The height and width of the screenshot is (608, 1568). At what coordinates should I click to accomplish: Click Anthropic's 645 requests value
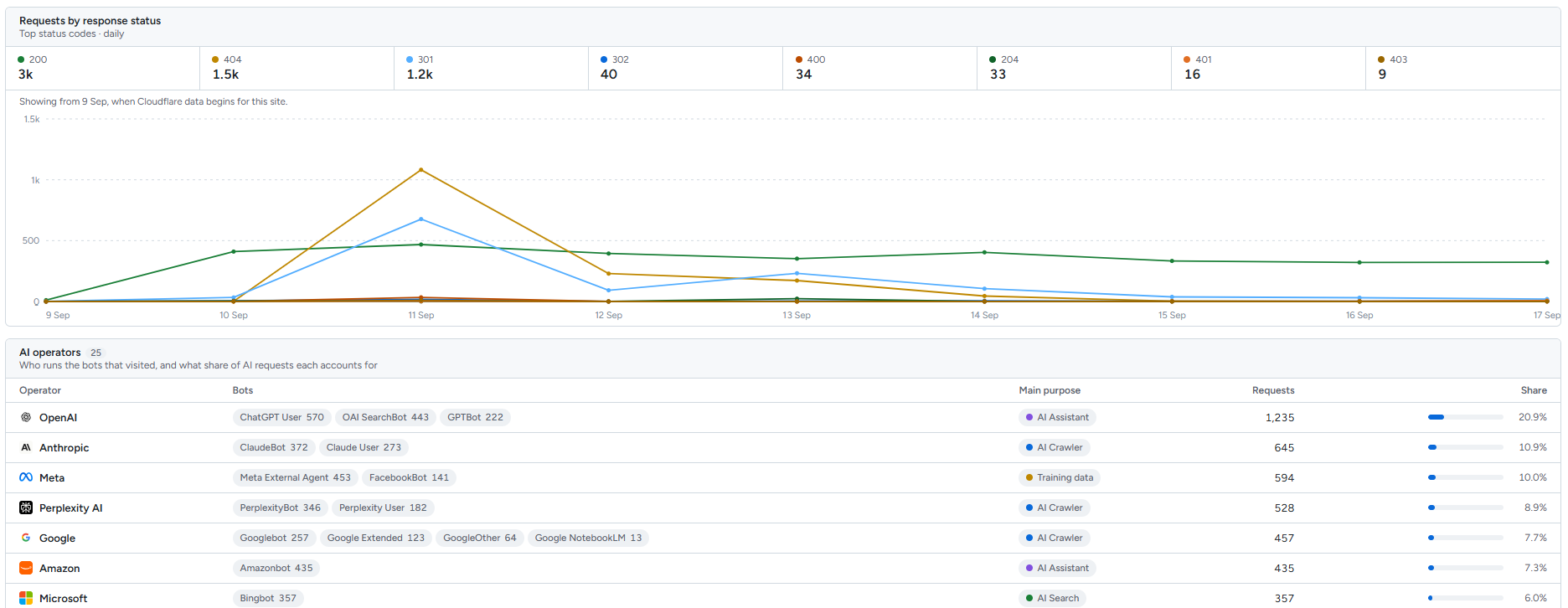point(1284,447)
